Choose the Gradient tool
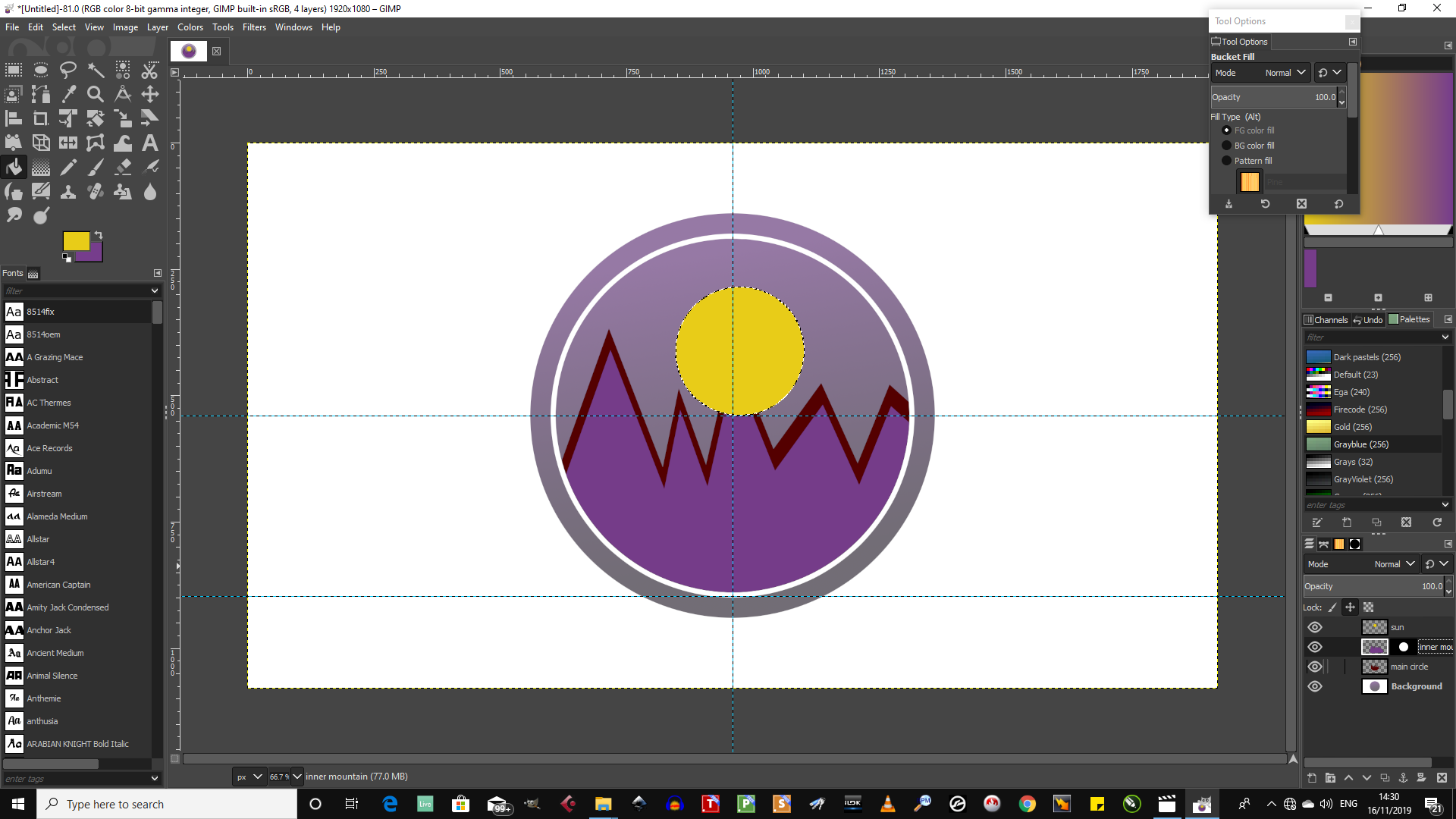The height and width of the screenshot is (819, 1456). point(41,167)
